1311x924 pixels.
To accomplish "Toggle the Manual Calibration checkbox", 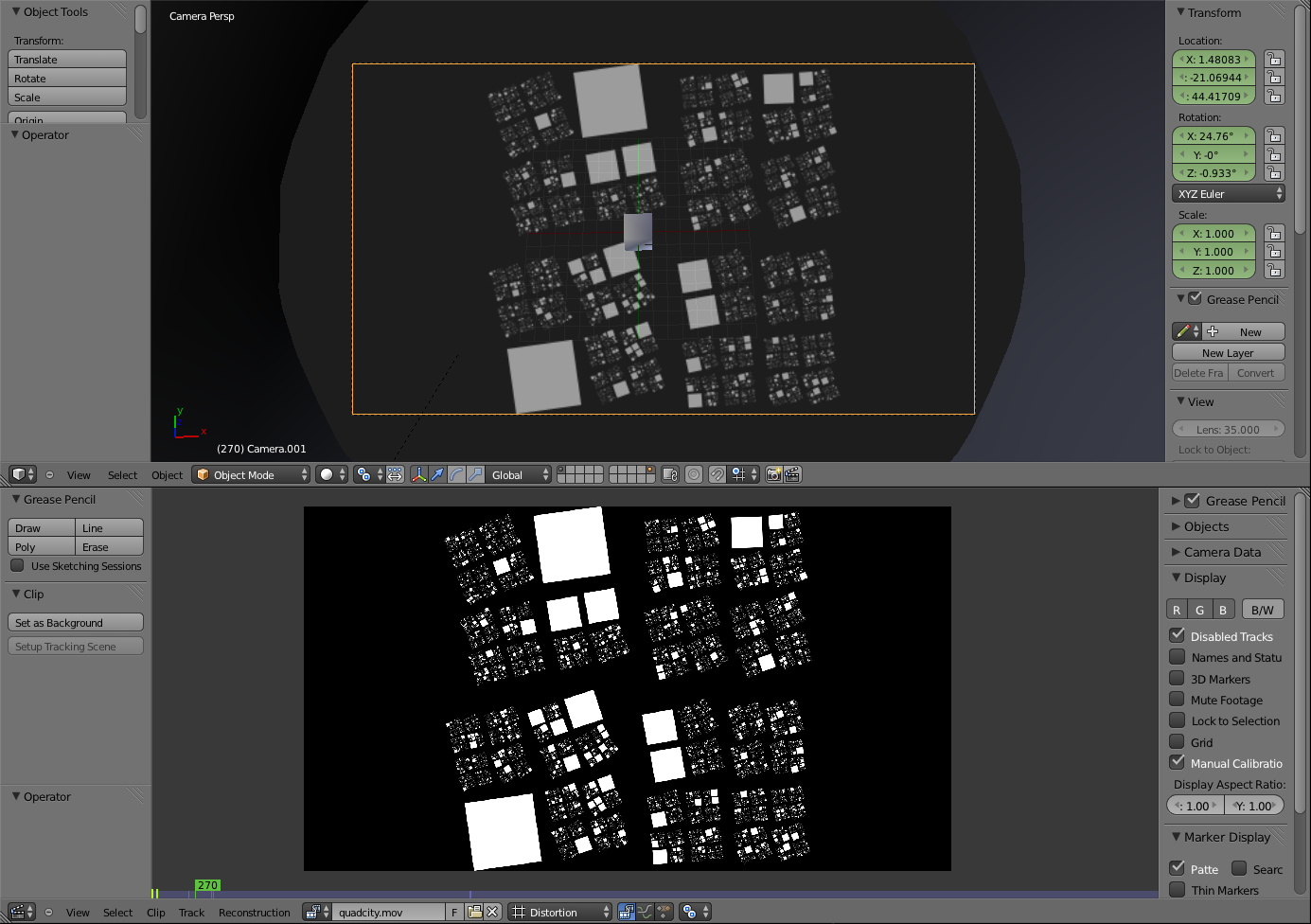I will click(1178, 762).
